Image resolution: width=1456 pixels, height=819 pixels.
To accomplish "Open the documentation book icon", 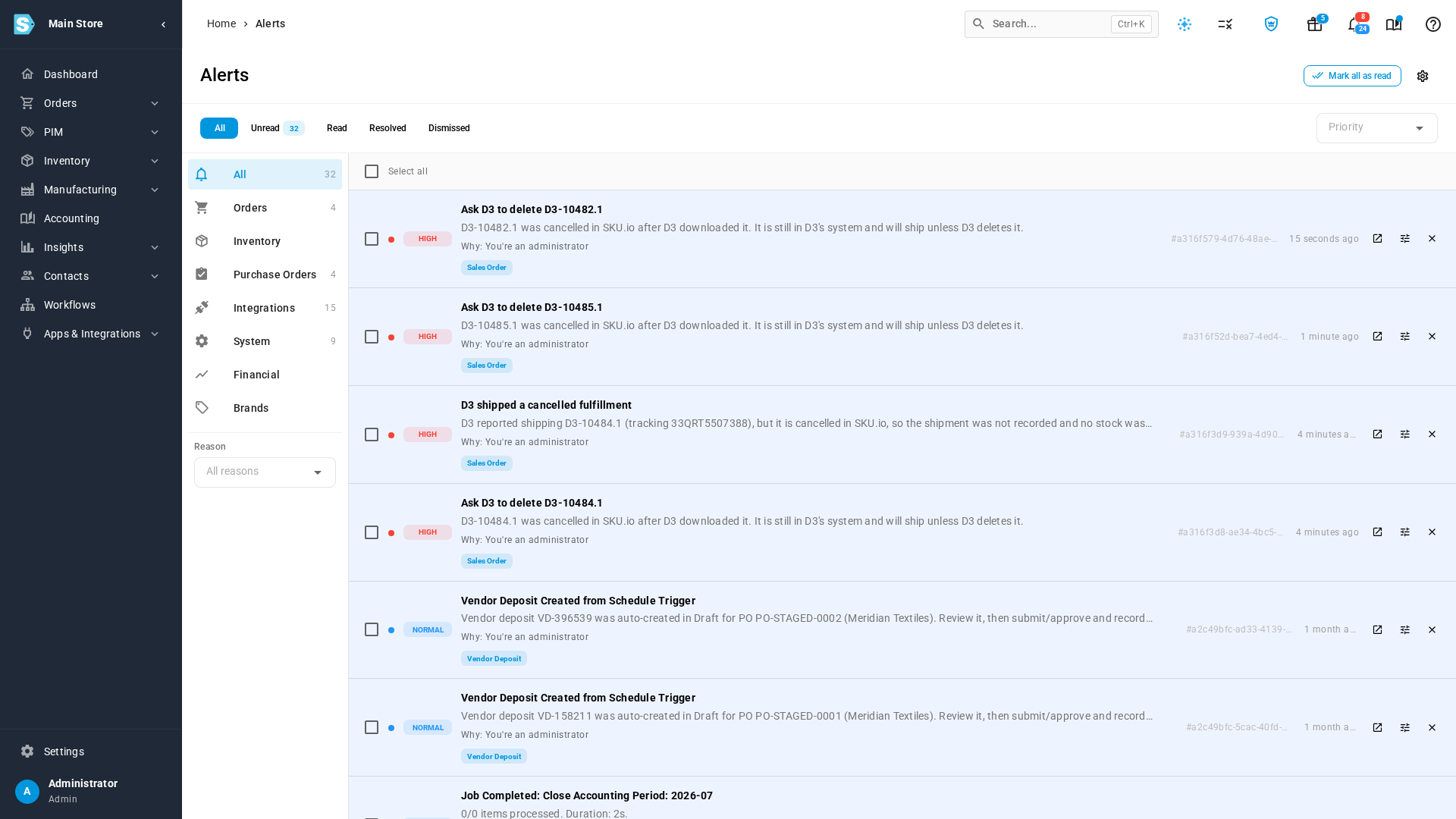I will [x=1393, y=24].
